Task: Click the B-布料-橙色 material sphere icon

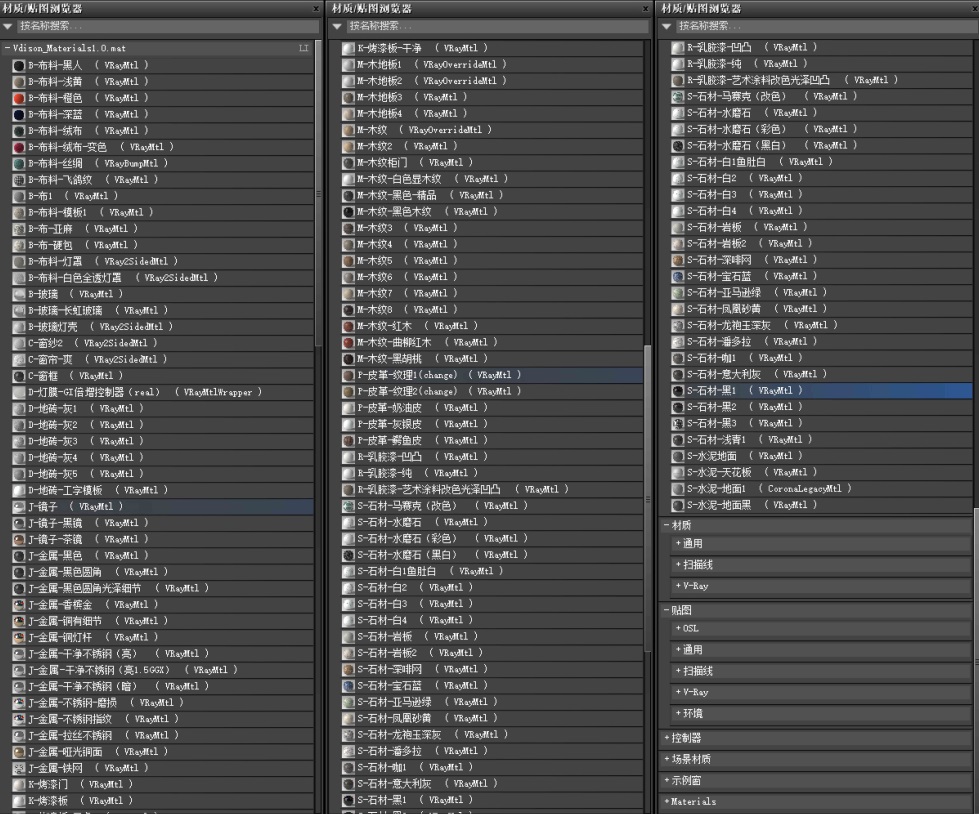Action: click(x=19, y=98)
